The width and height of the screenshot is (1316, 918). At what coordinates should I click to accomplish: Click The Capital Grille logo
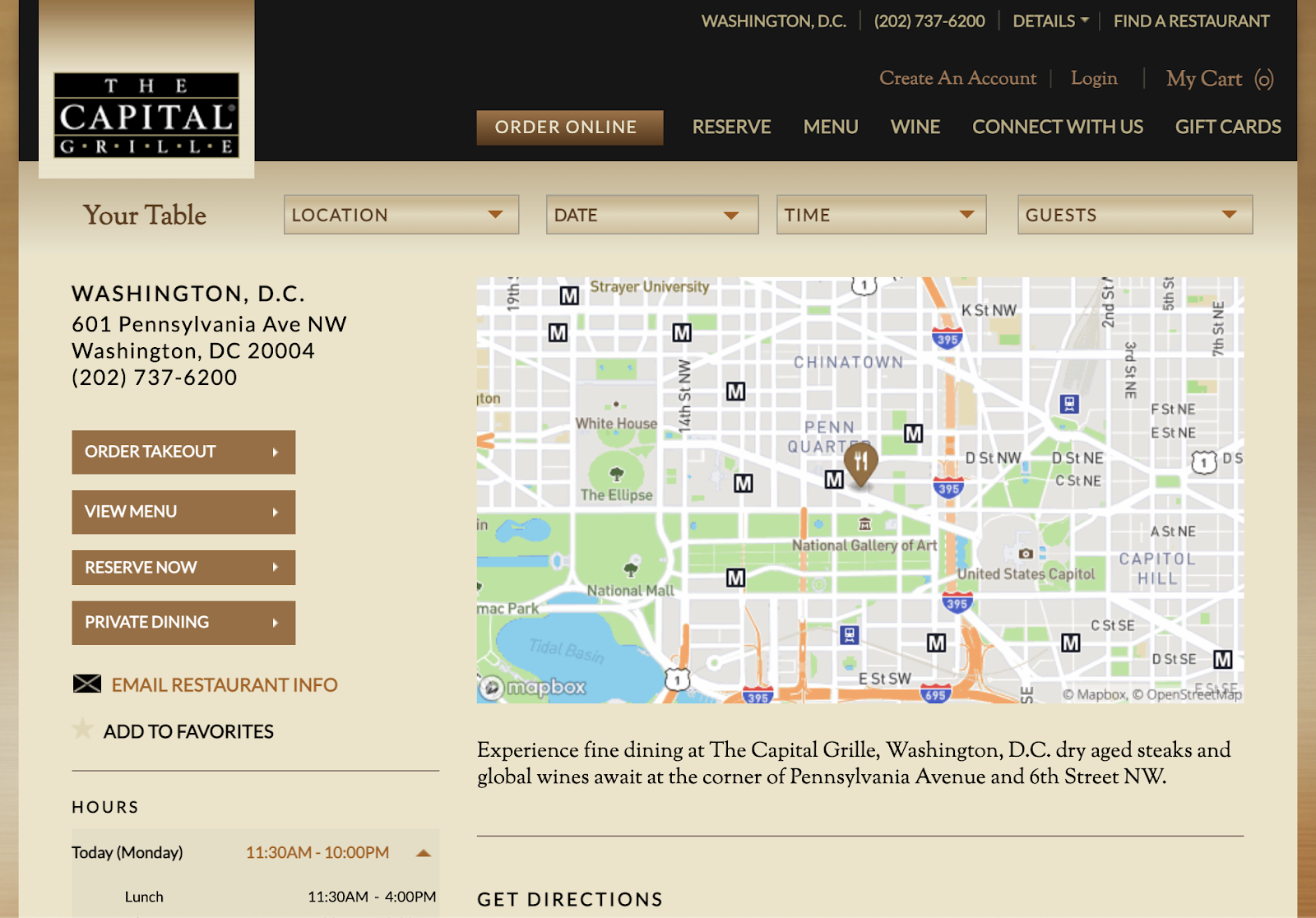(146, 115)
